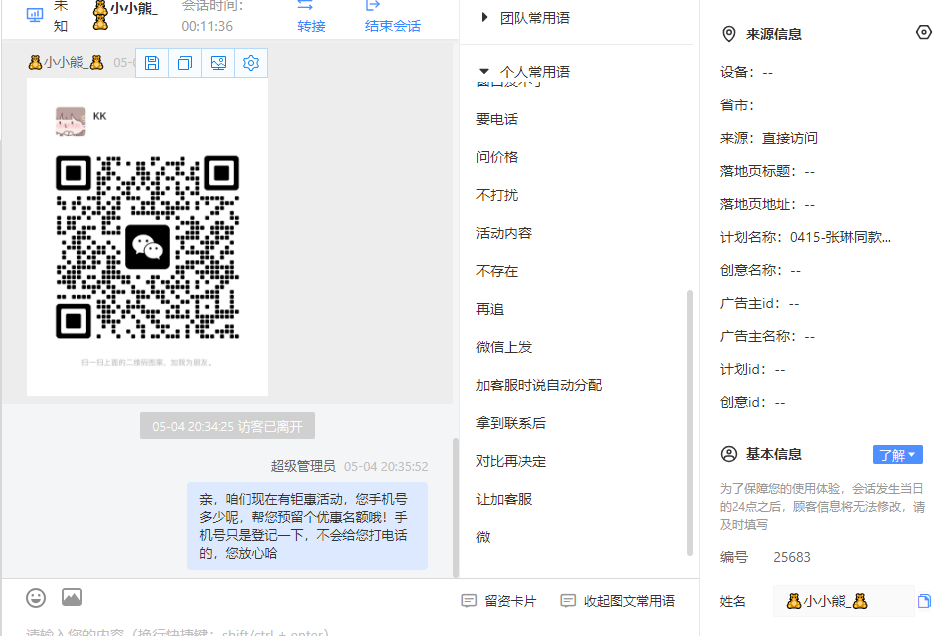Click the KK avatar in the QR image
The width and height of the screenshot is (936, 636).
[70, 121]
